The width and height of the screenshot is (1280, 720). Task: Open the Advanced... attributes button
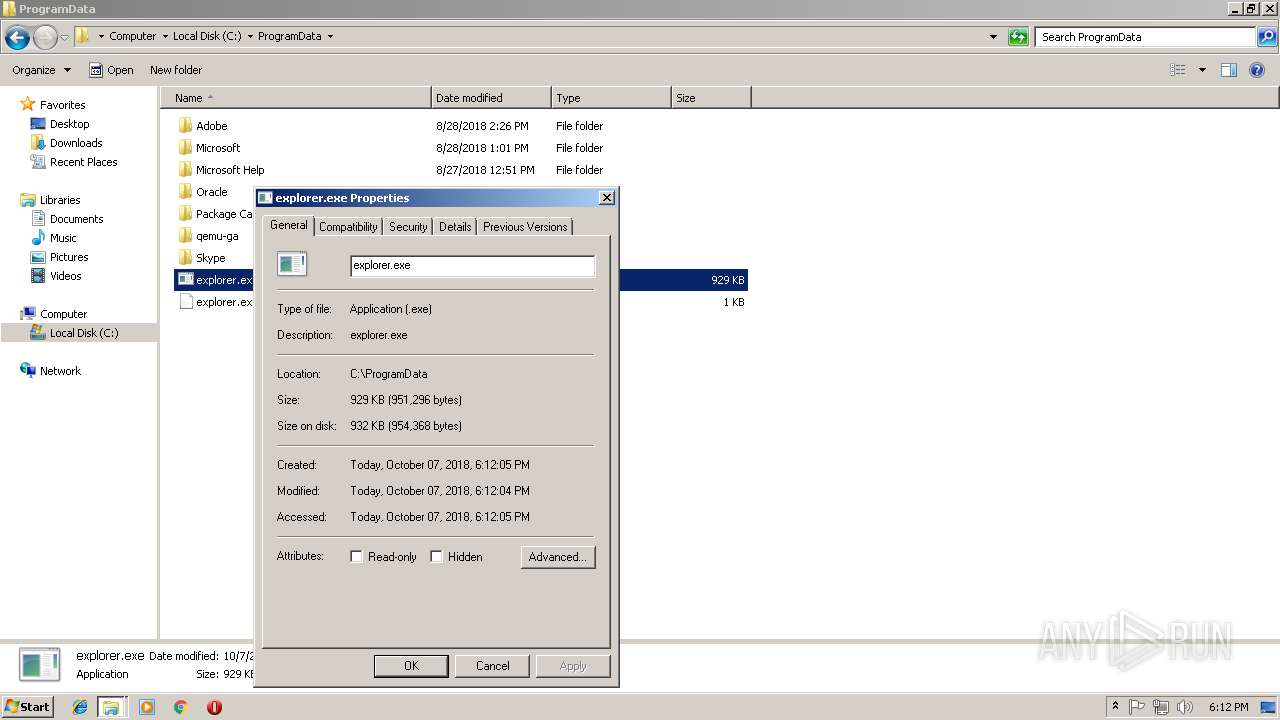[x=558, y=557]
